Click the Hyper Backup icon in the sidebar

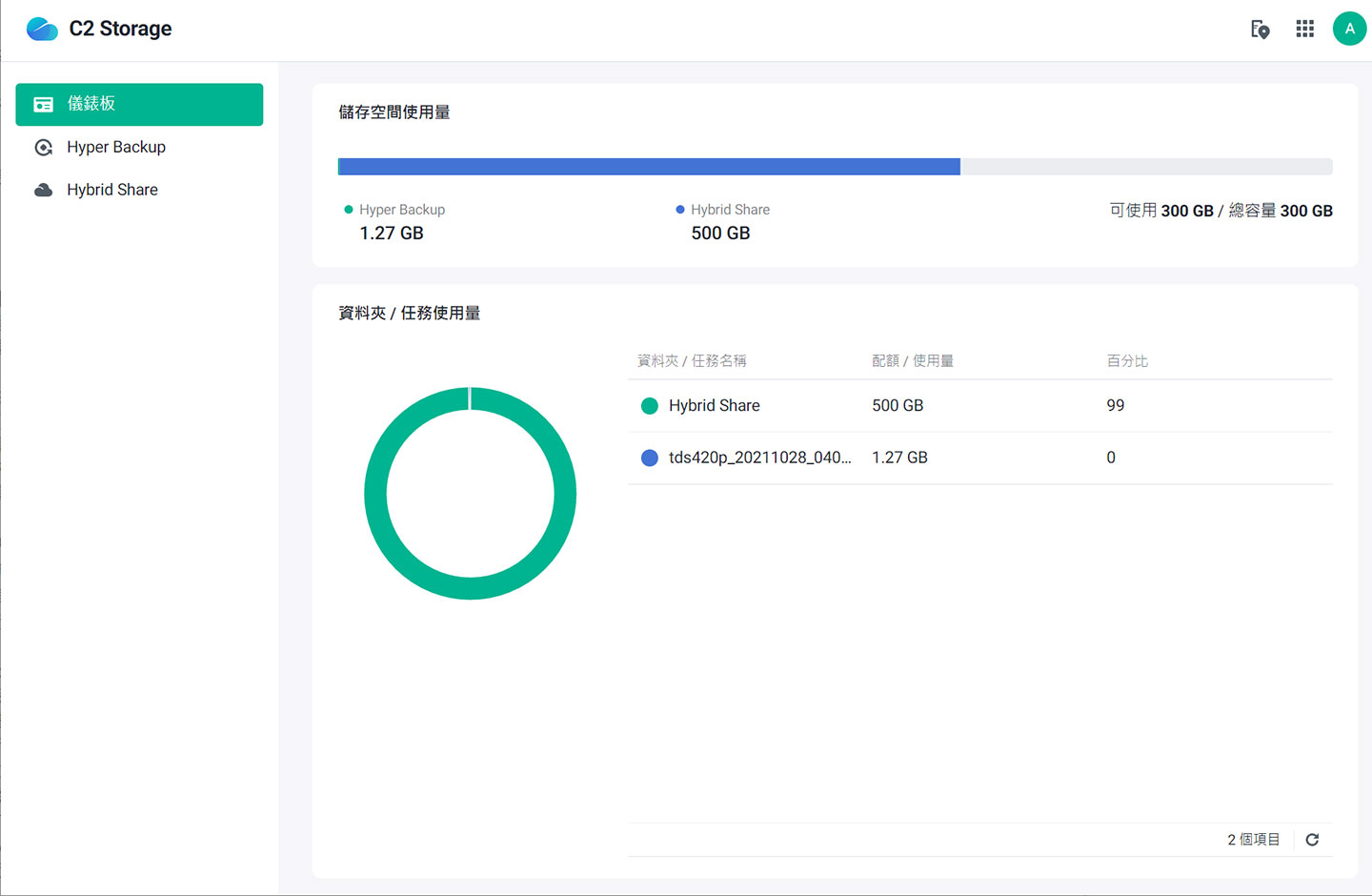click(x=43, y=147)
